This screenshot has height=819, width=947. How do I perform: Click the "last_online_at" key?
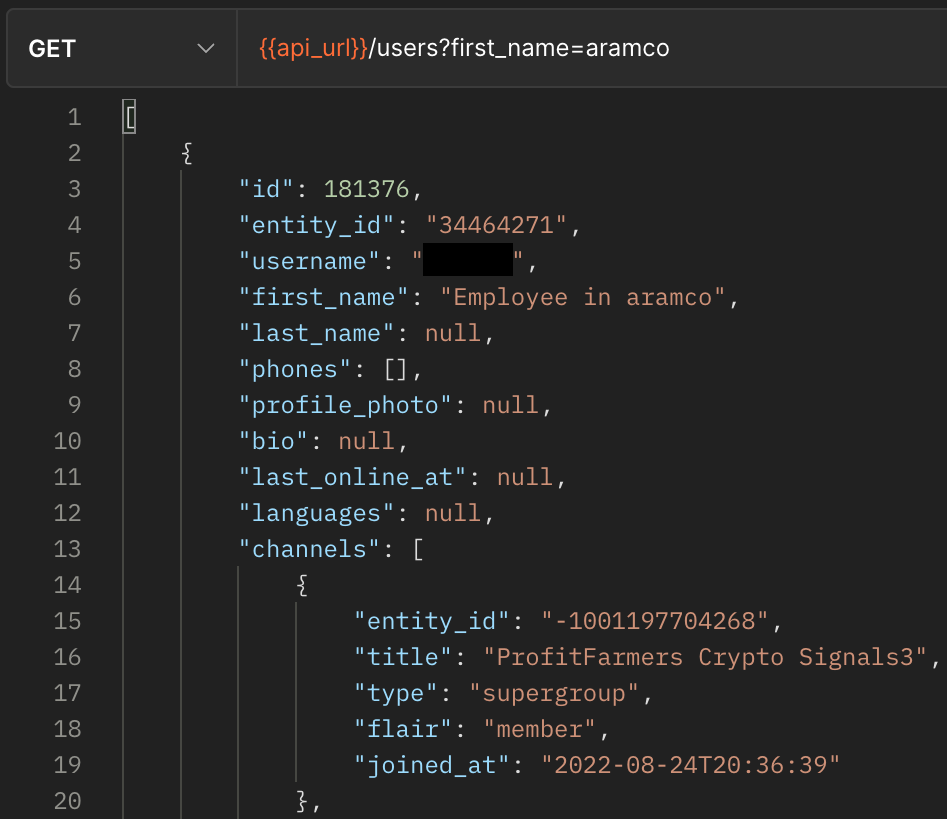click(353, 477)
